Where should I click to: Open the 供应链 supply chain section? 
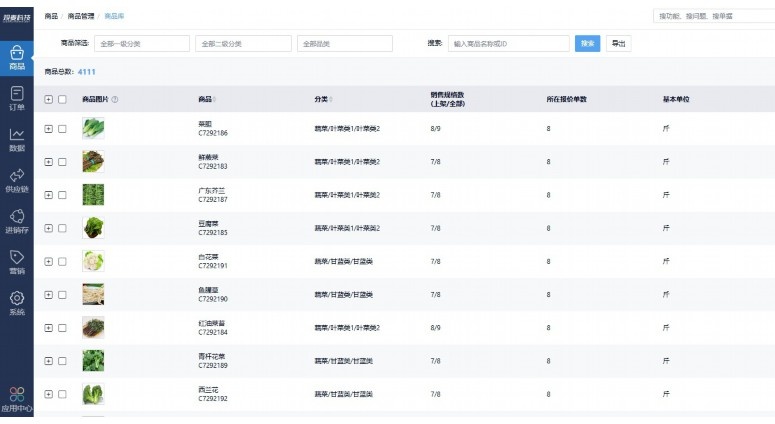point(17,181)
